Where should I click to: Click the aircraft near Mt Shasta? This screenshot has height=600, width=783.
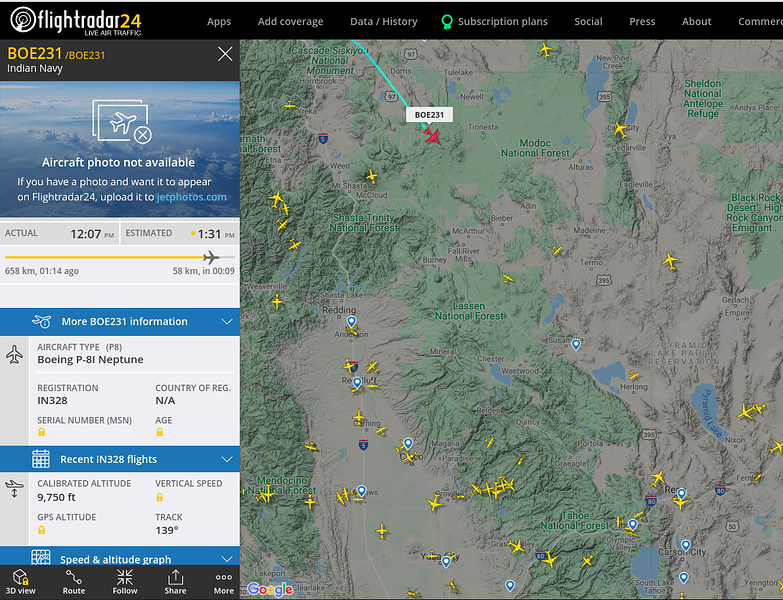coord(372,176)
